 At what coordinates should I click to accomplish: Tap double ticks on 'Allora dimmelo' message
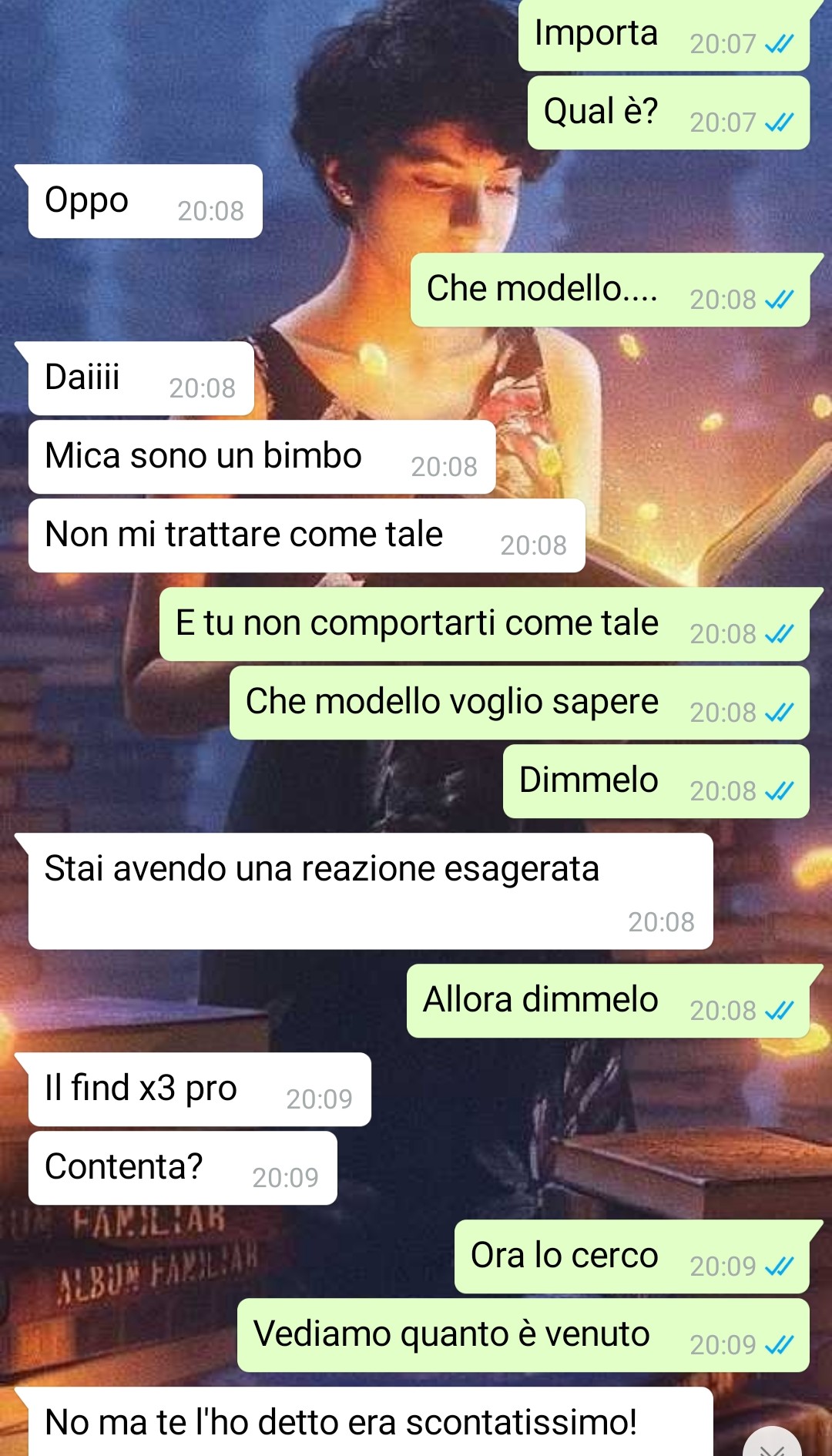point(779,1011)
